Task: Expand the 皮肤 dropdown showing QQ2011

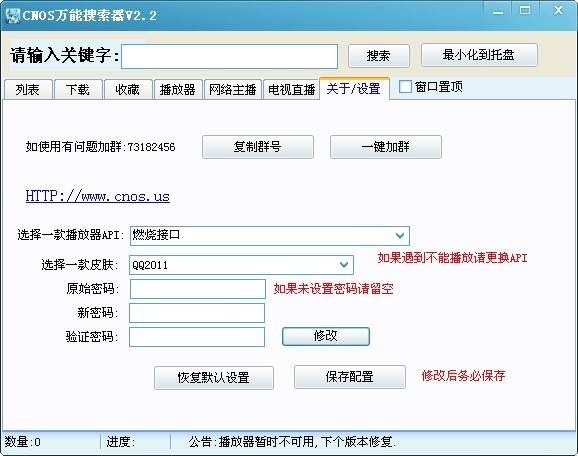Action: pos(241,265)
